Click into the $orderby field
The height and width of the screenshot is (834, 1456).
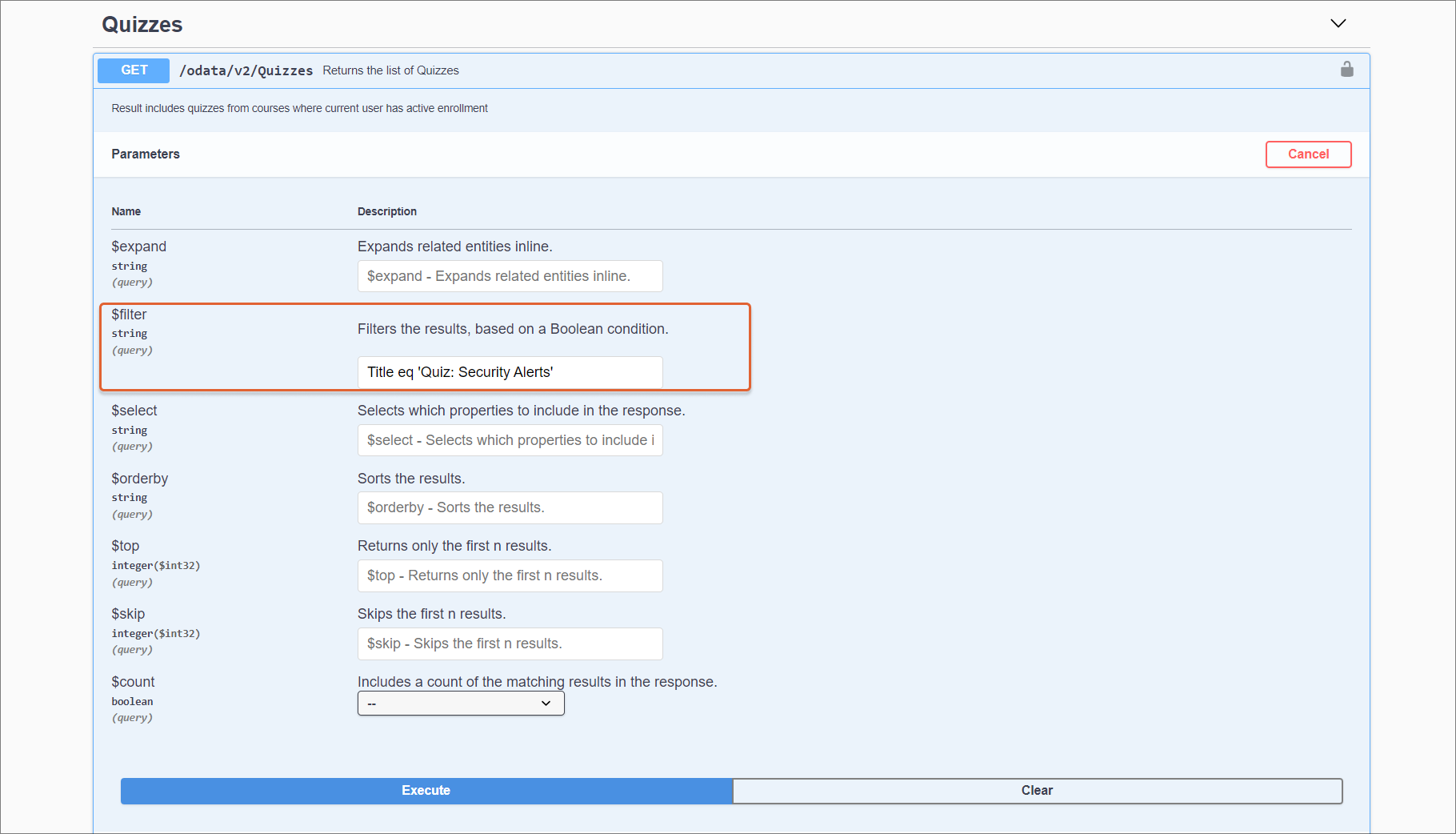click(x=510, y=508)
